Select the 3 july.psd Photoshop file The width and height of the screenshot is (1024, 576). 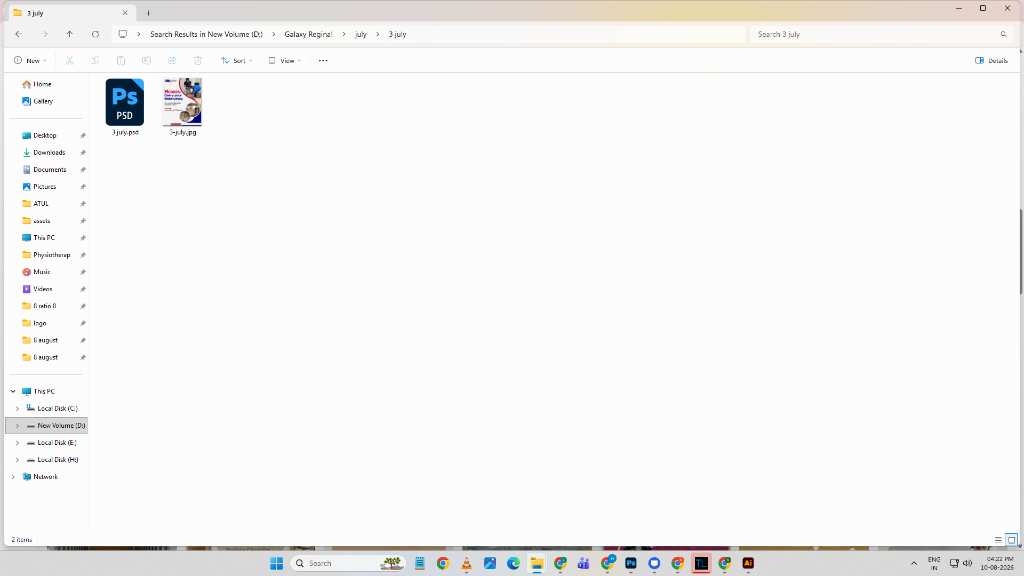point(125,107)
